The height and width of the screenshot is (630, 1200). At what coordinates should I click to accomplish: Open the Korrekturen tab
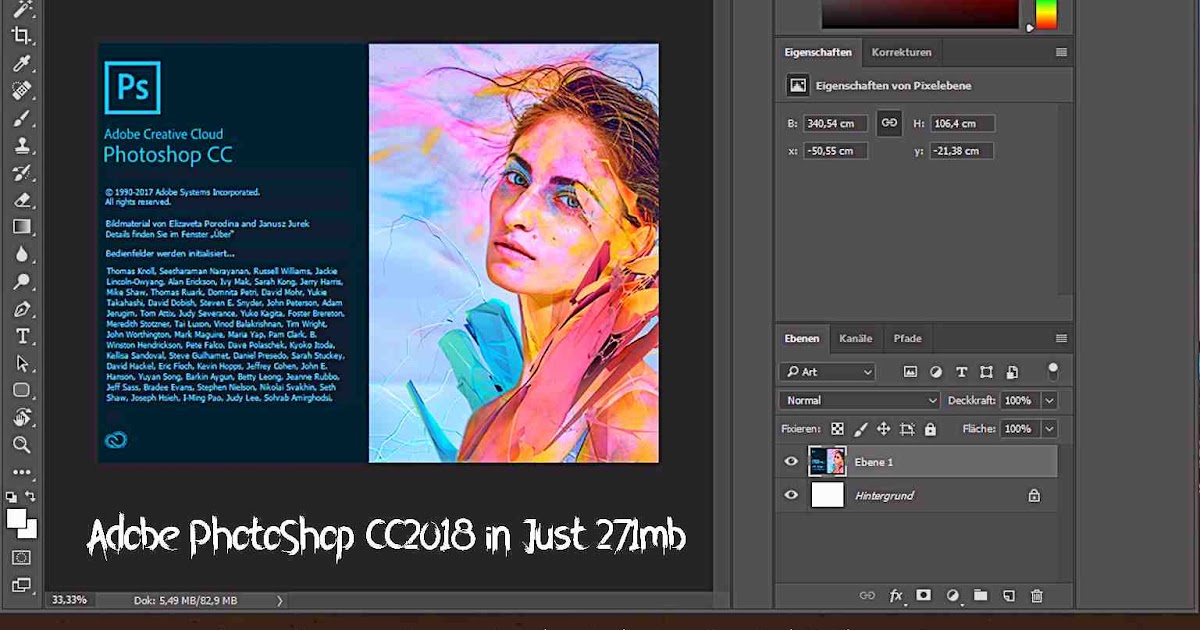pyautogui.click(x=901, y=53)
